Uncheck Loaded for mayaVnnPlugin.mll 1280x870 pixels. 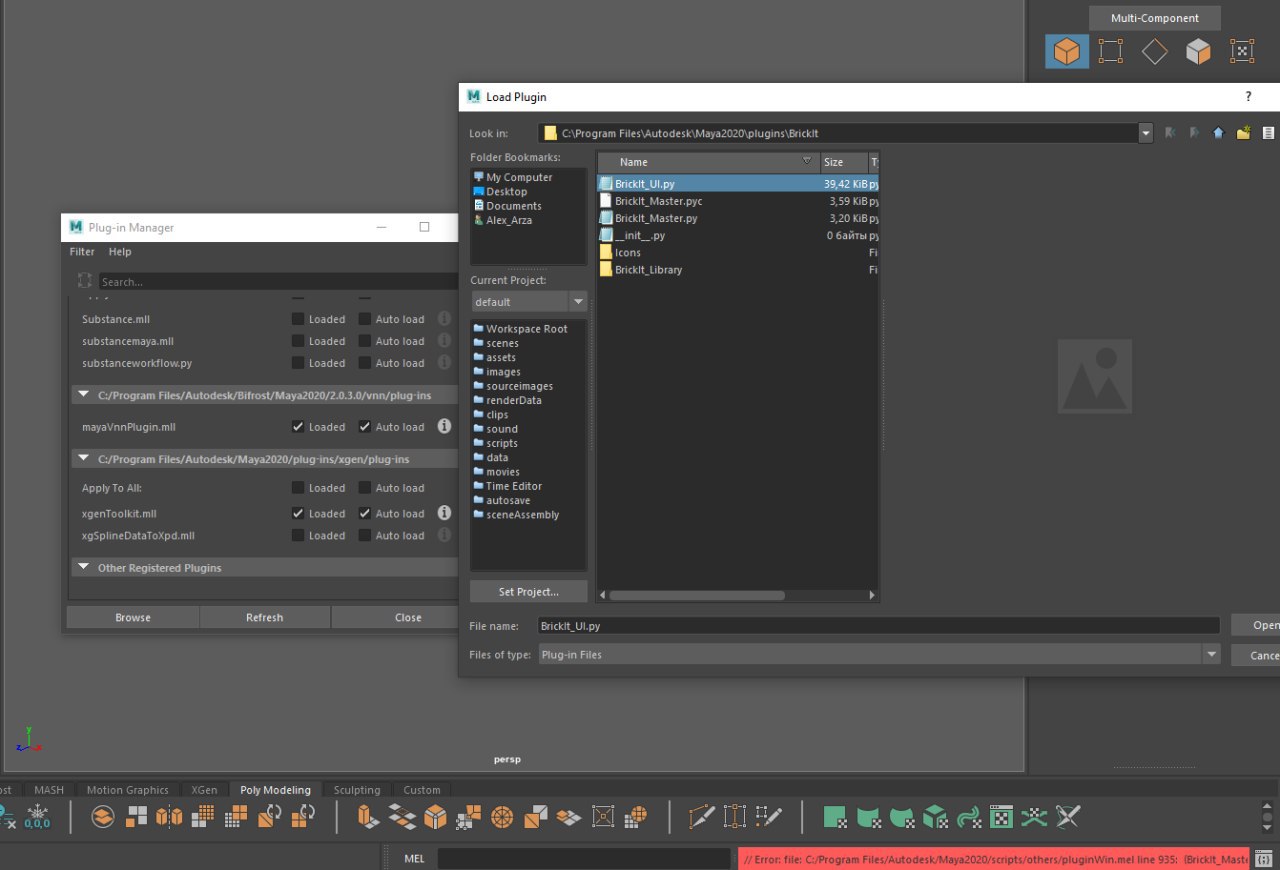click(298, 426)
